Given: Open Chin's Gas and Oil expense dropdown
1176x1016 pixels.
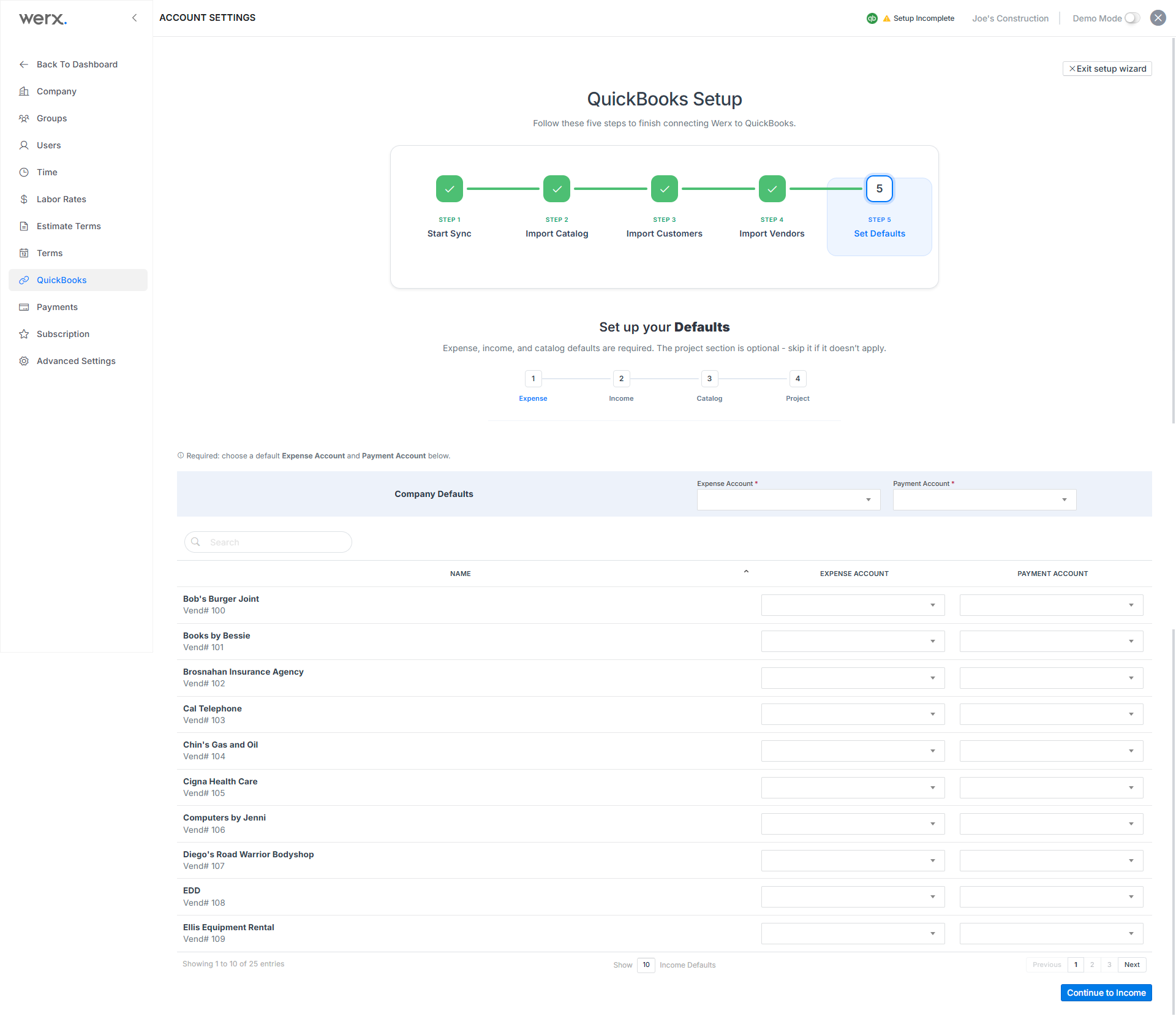Looking at the screenshot, I should click(x=853, y=751).
